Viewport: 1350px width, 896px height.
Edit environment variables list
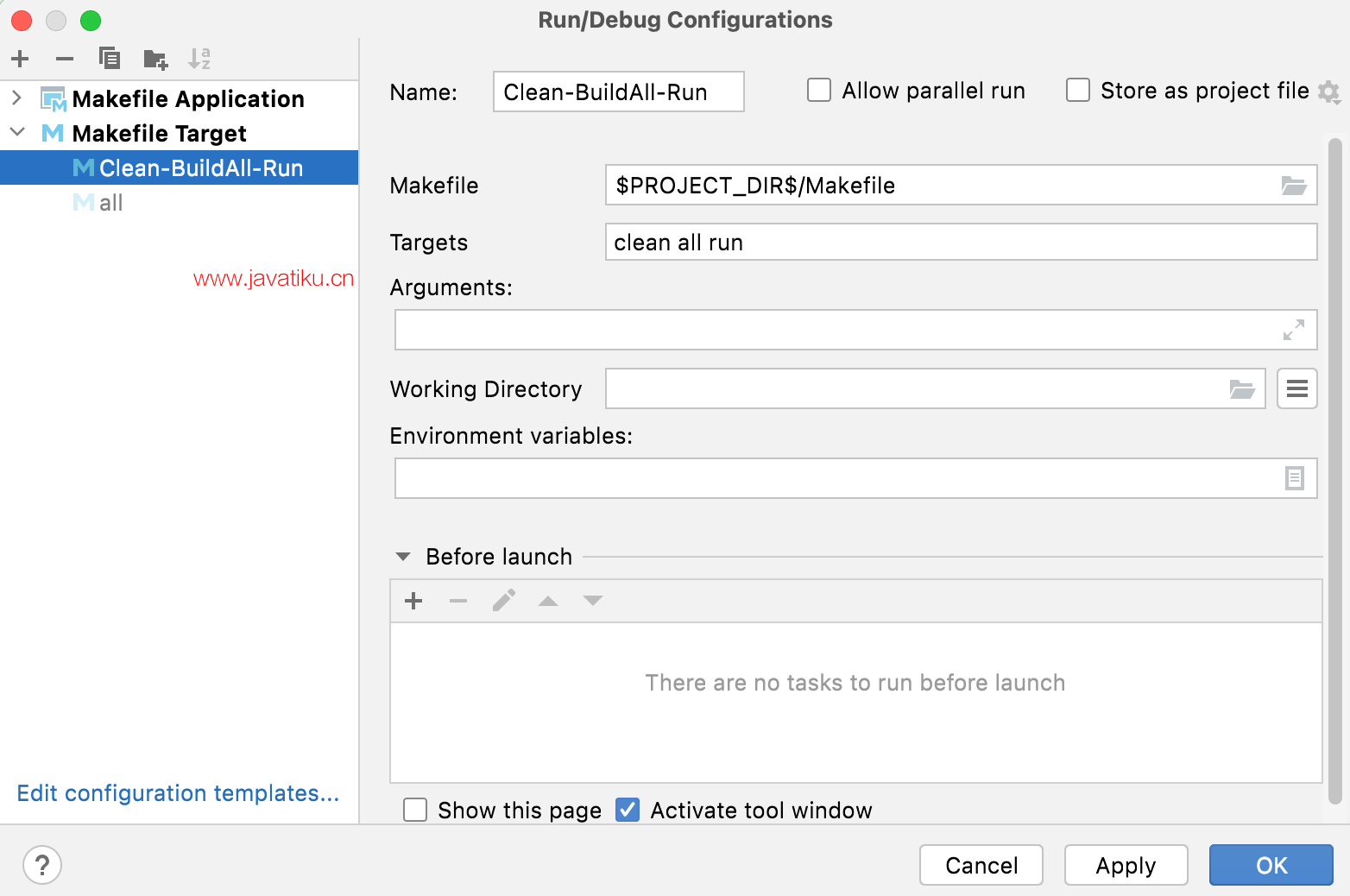pyautogui.click(x=1294, y=478)
